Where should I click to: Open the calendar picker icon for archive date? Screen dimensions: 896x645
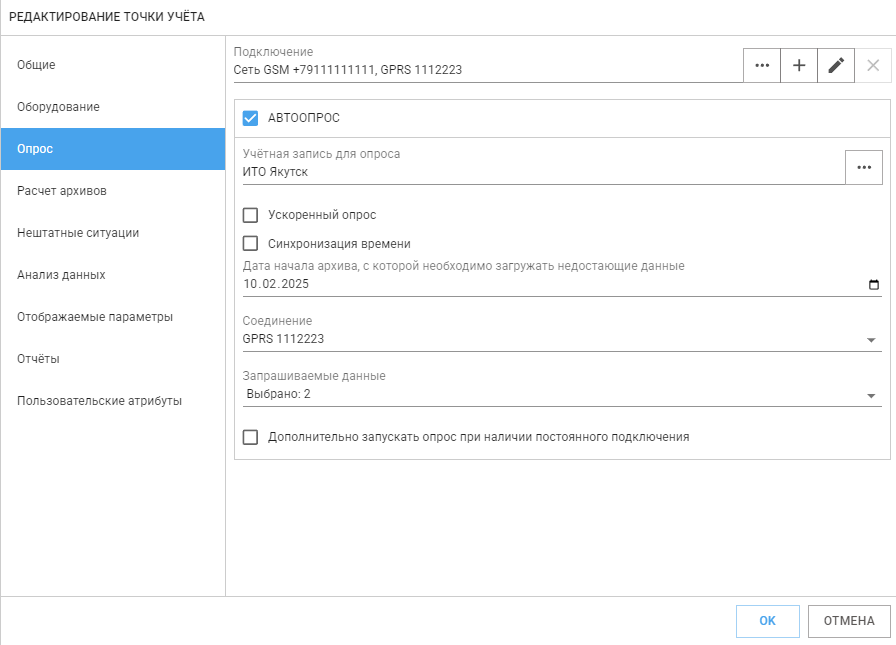[874, 285]
